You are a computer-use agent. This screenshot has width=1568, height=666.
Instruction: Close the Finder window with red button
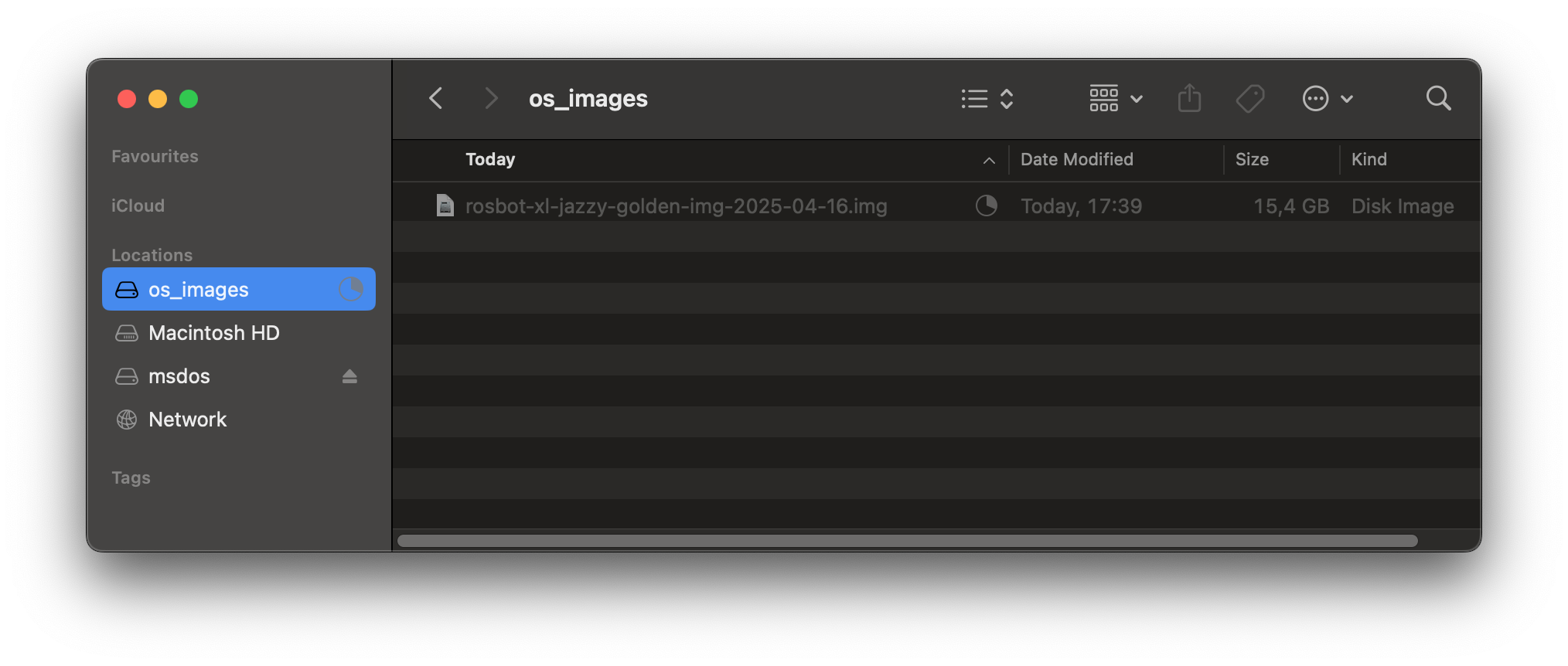127,99
